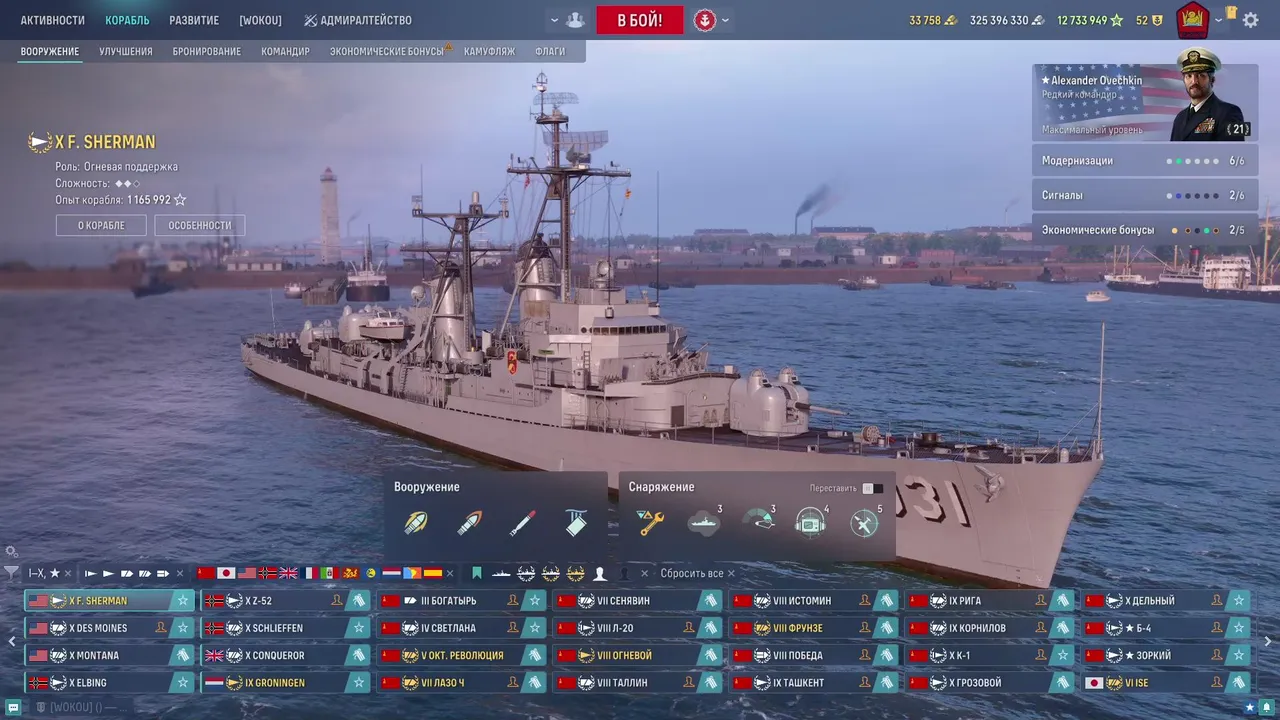Viewport: 1280px width, 720px height.
Task: Start the match with В БОЙ! button
Action: 640,20
